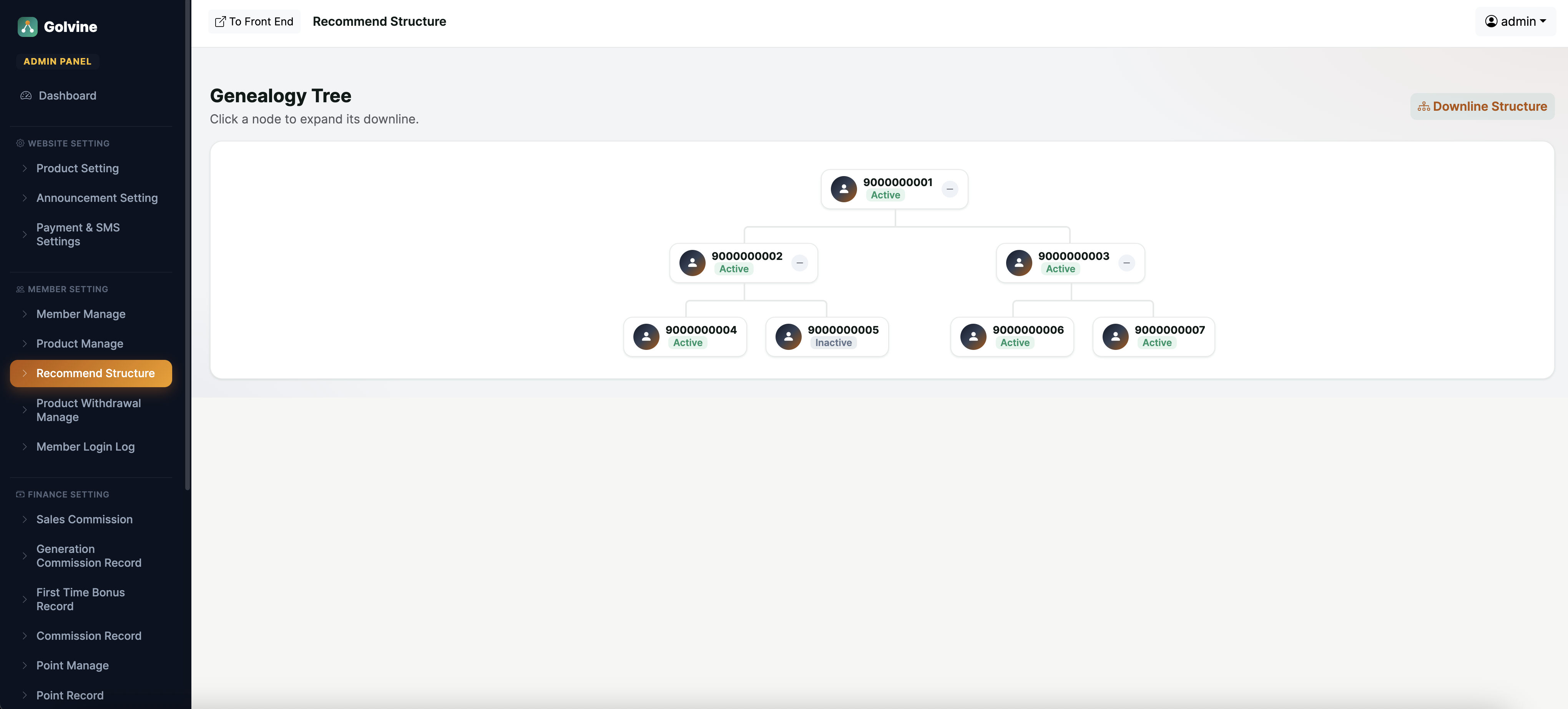The width and height of the screenshot is (1568, 709).
Task: Select node ID 9000000004
Action: tap(701, 330)
